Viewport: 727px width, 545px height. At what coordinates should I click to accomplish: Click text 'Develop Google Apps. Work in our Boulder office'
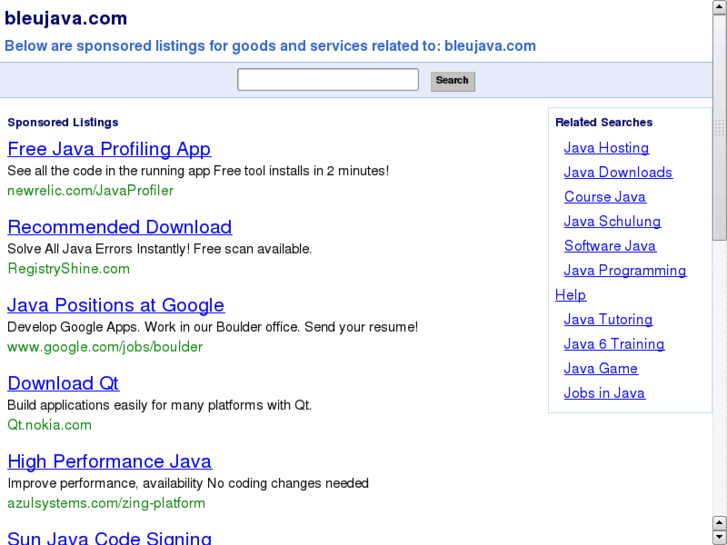154,327
